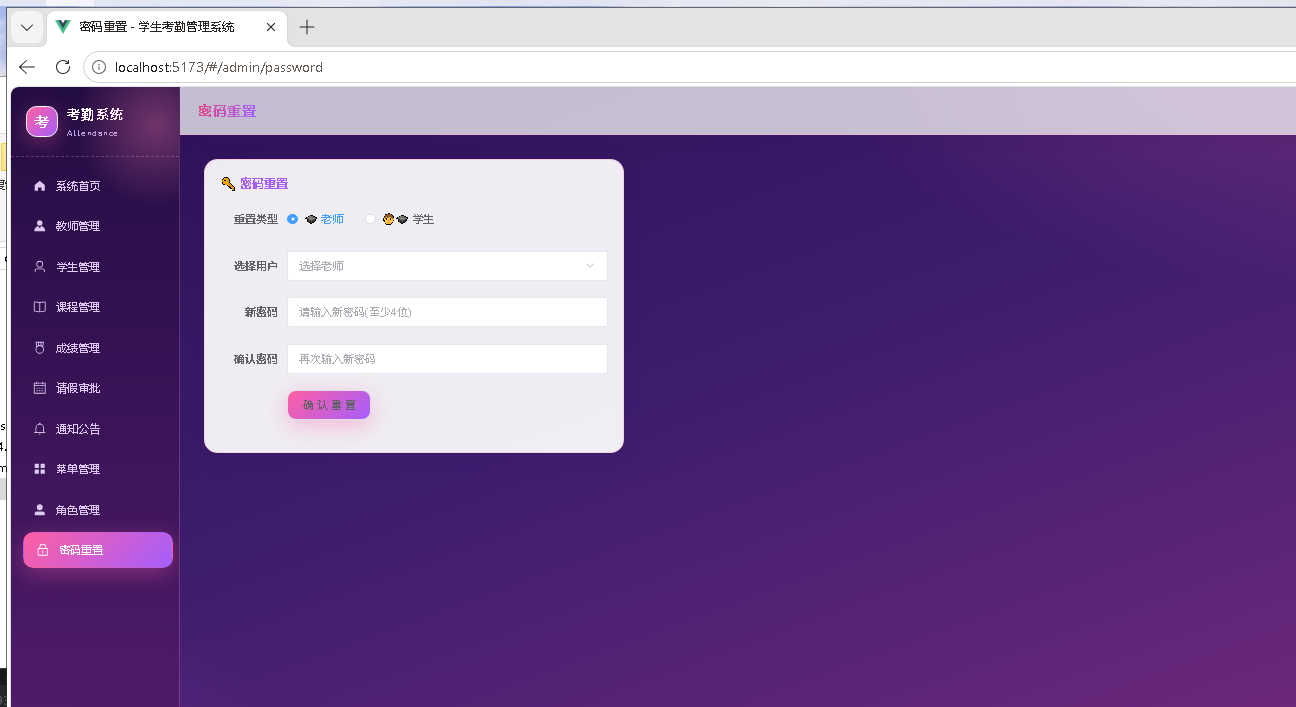Open 请假审批 menu item
Image resolution: width=1296 pixels, height=707 pixels.
[x=97, y=388]
